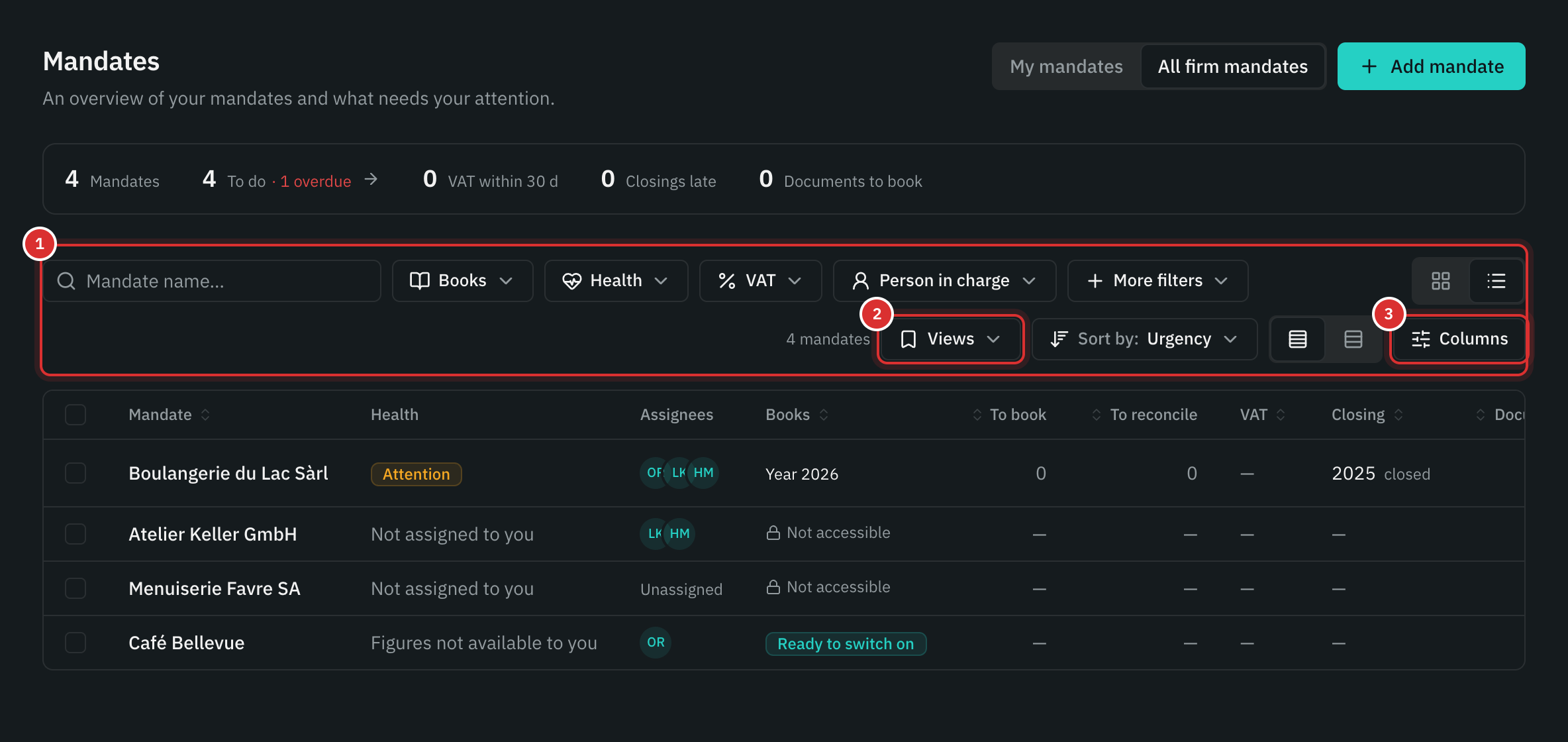Sort by VAT column arrows
This screenshot has height=742, width=1568.
pyautogui.click(x=1281, y=415)
